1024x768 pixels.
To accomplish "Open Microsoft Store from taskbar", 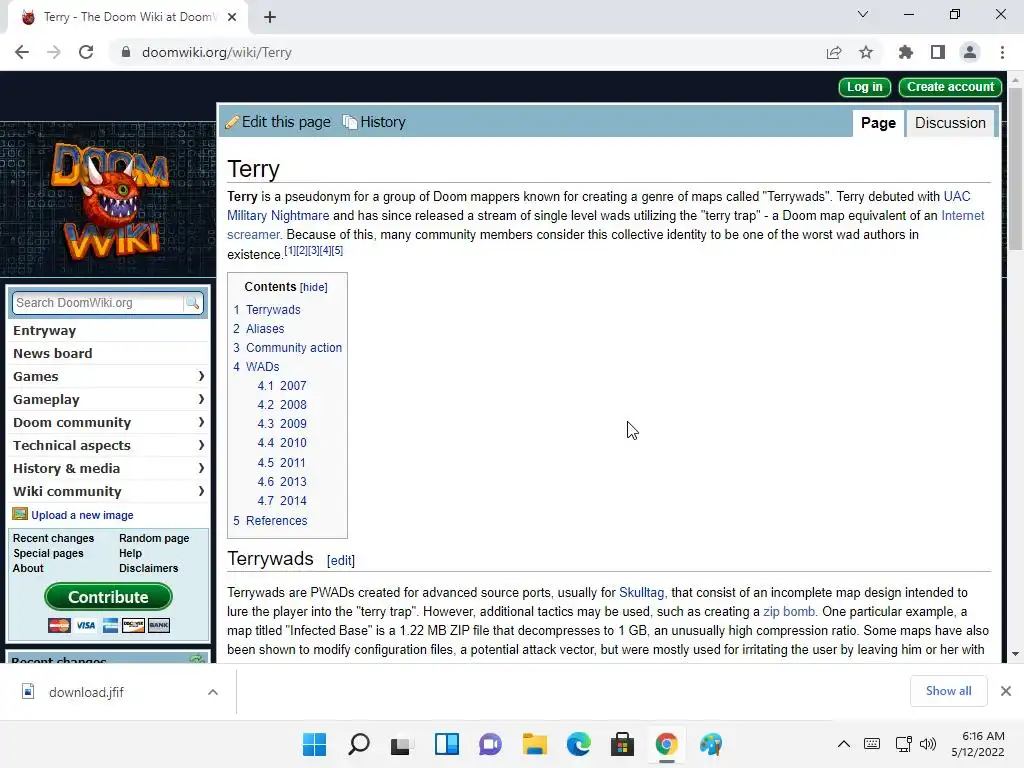I will (x=622, y=744).
